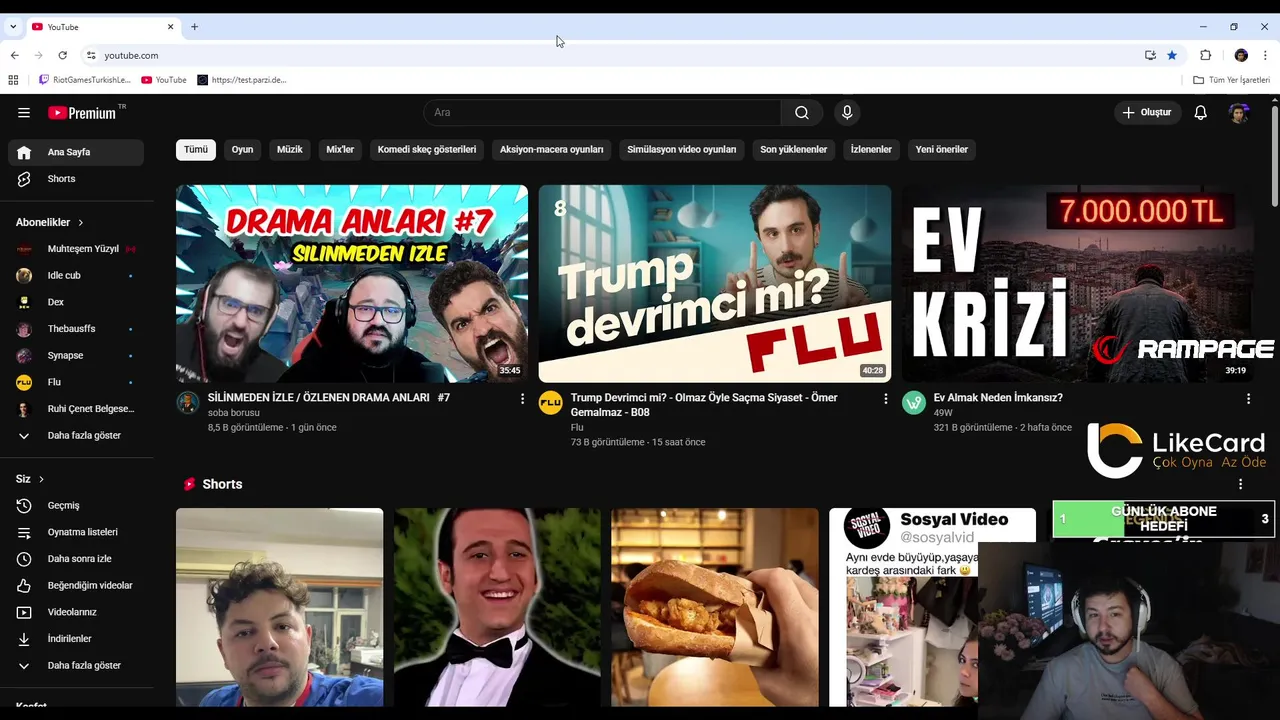Click the 49W channel avatar under Ev video

pyautogui.click(x=913, y=403)
